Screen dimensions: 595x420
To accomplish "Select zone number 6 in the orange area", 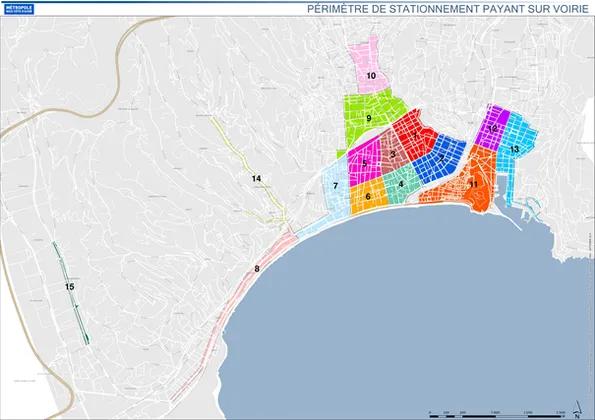I will (x=368, y=197).
